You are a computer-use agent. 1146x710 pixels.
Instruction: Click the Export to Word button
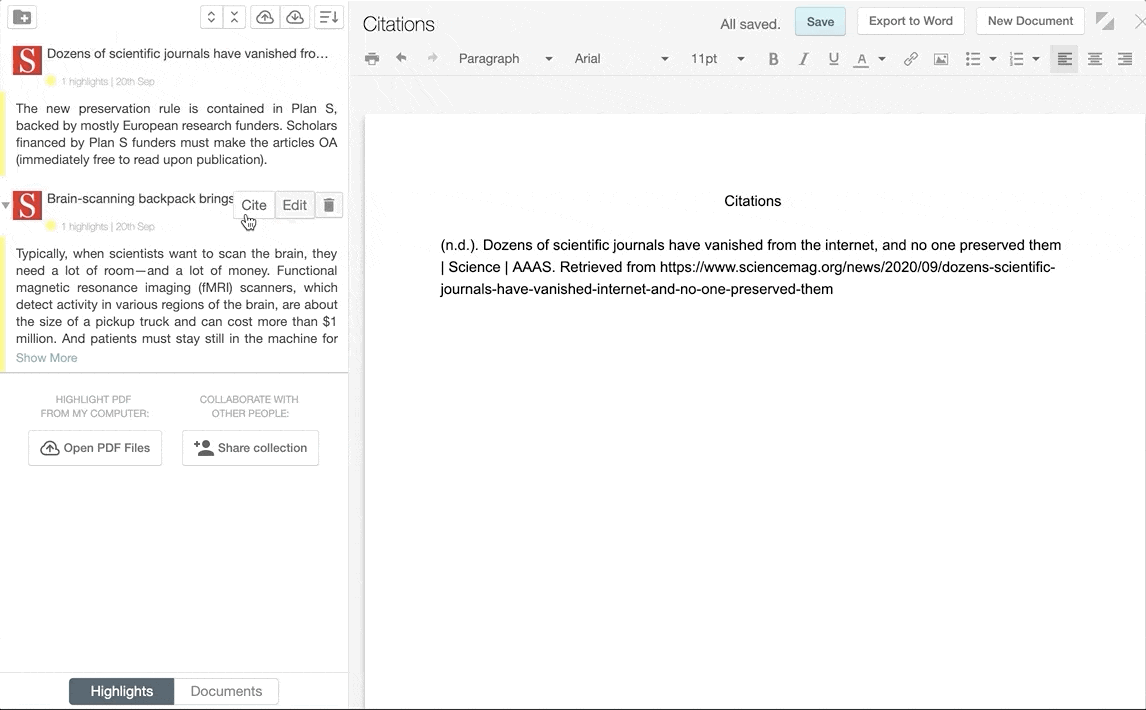910,20
